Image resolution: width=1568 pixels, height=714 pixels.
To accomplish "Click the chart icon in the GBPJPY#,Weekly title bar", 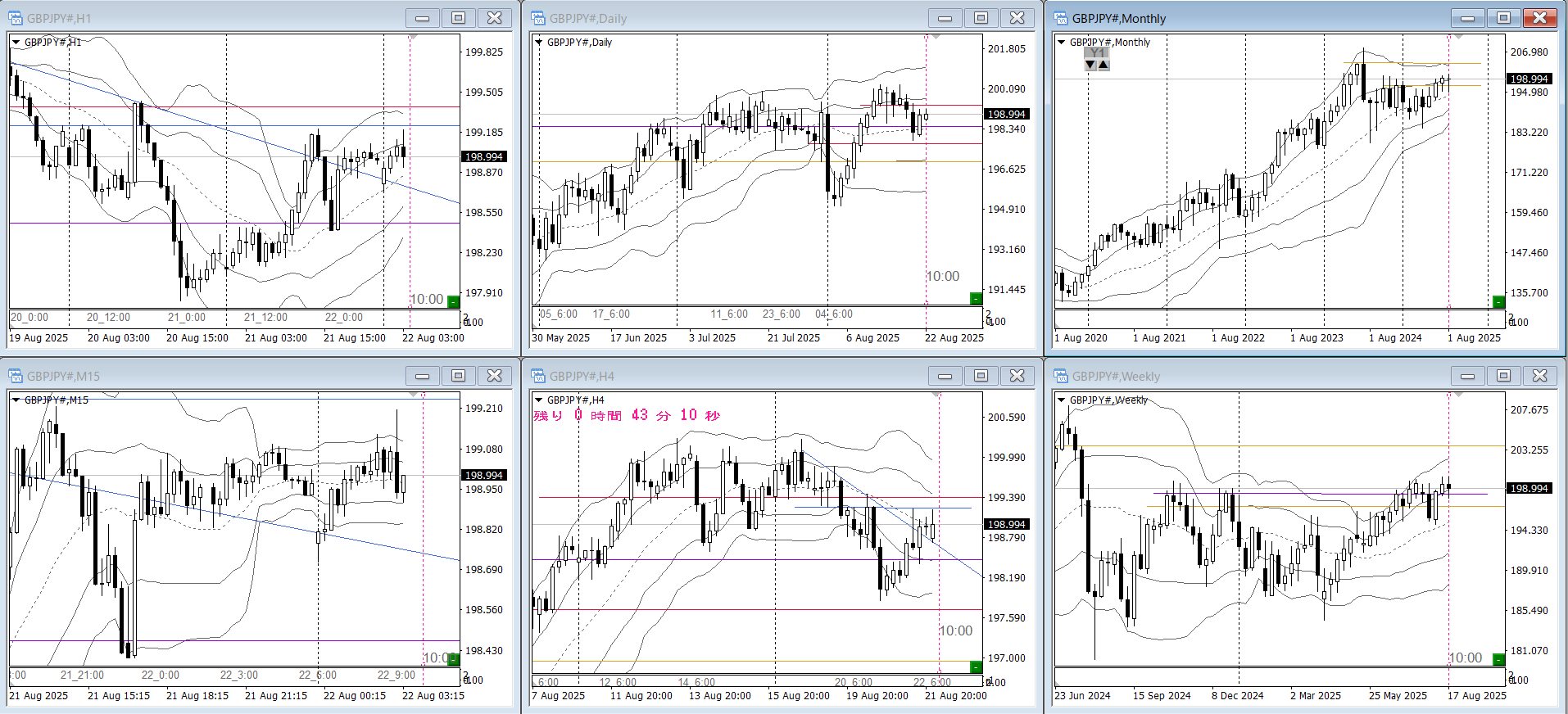I will pos(1061,376).
